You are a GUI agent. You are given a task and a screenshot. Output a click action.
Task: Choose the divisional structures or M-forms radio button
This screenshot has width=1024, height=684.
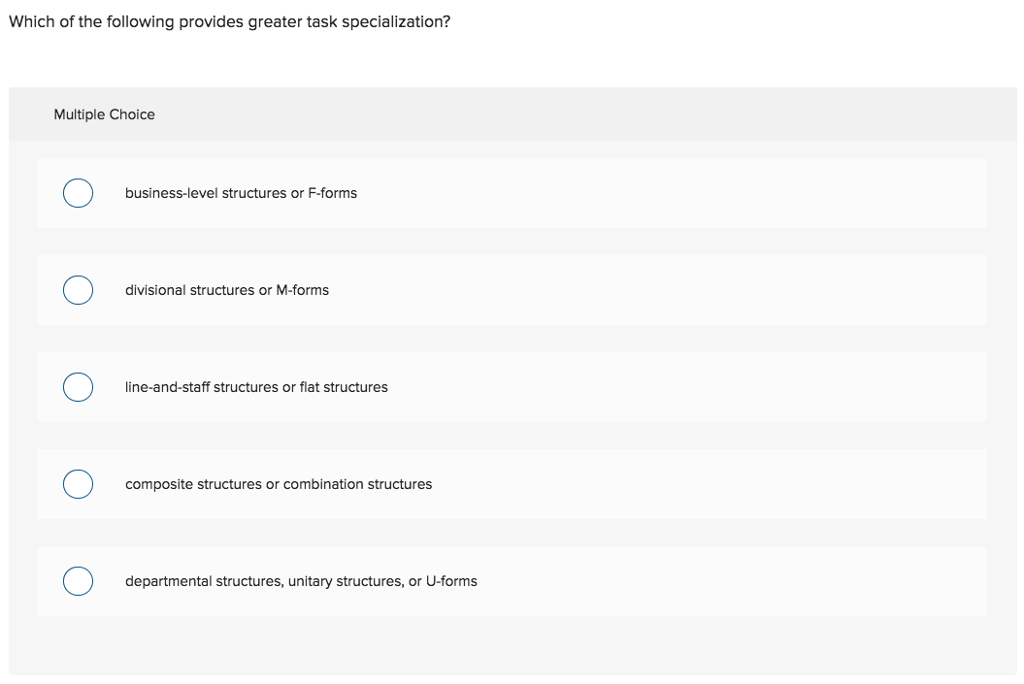click(78, 290)
